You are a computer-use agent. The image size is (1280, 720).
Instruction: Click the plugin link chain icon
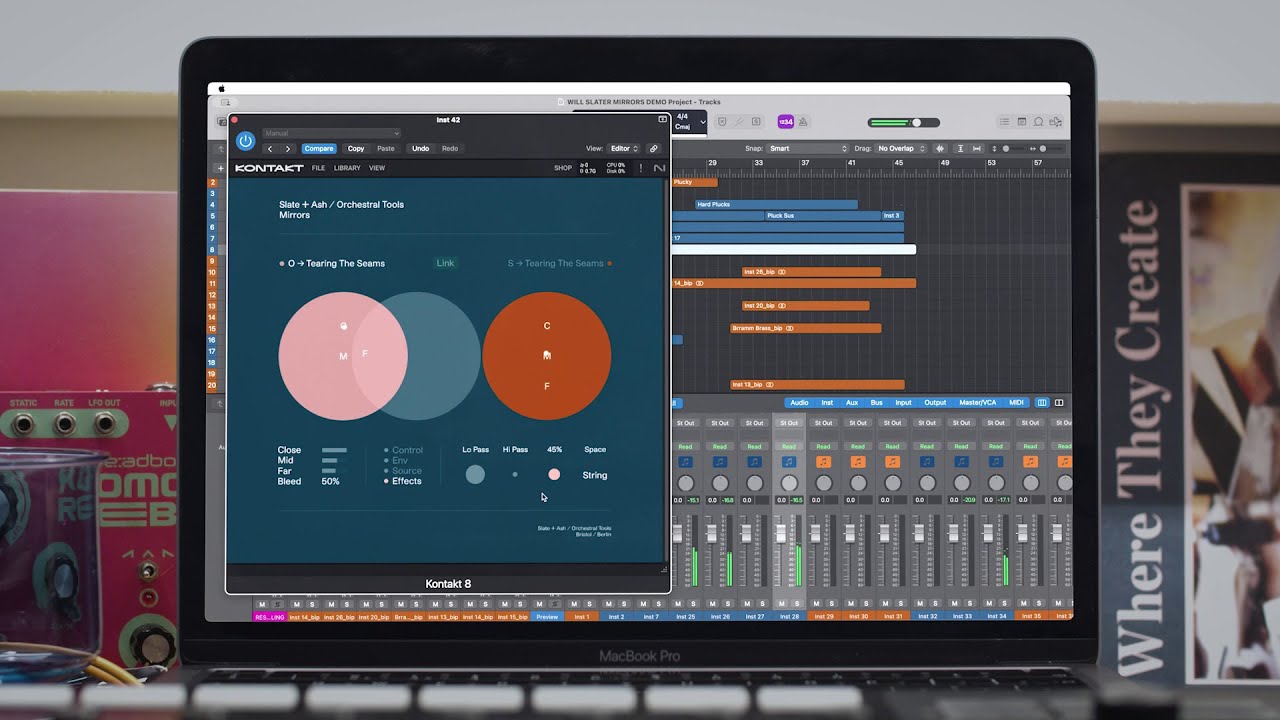coord(654,149)
